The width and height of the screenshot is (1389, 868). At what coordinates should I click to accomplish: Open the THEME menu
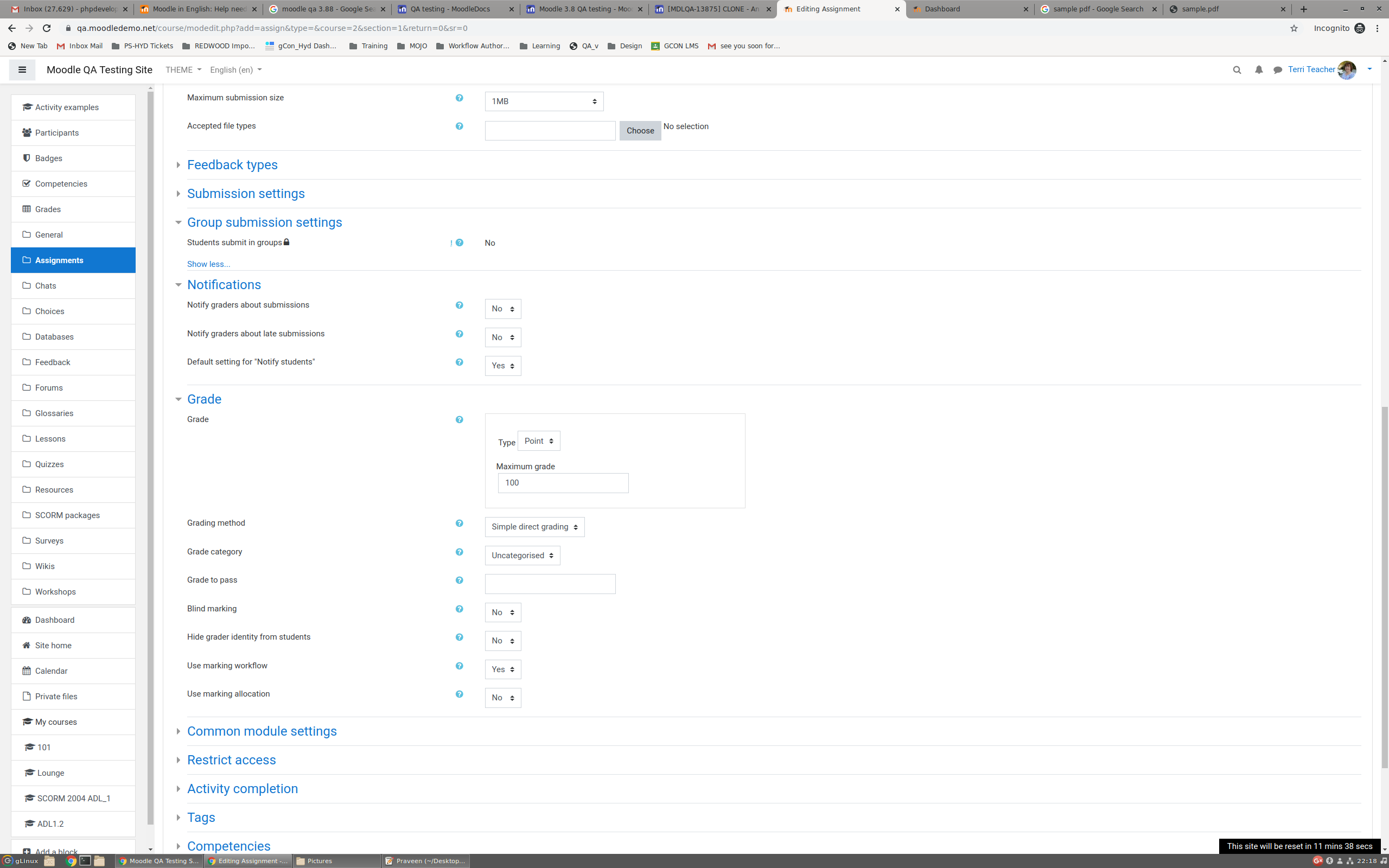(183, 70)
